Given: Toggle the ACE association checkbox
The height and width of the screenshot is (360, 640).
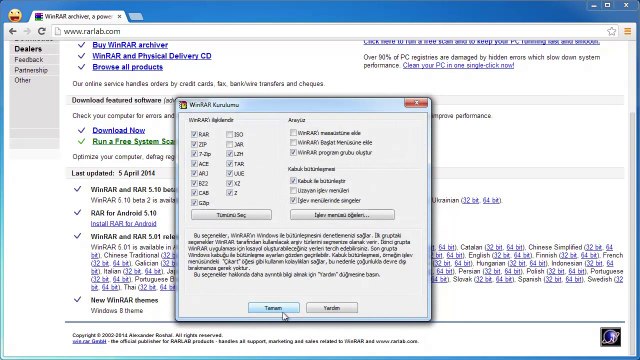Looking at the screenshot, I should tap(194, 164).
